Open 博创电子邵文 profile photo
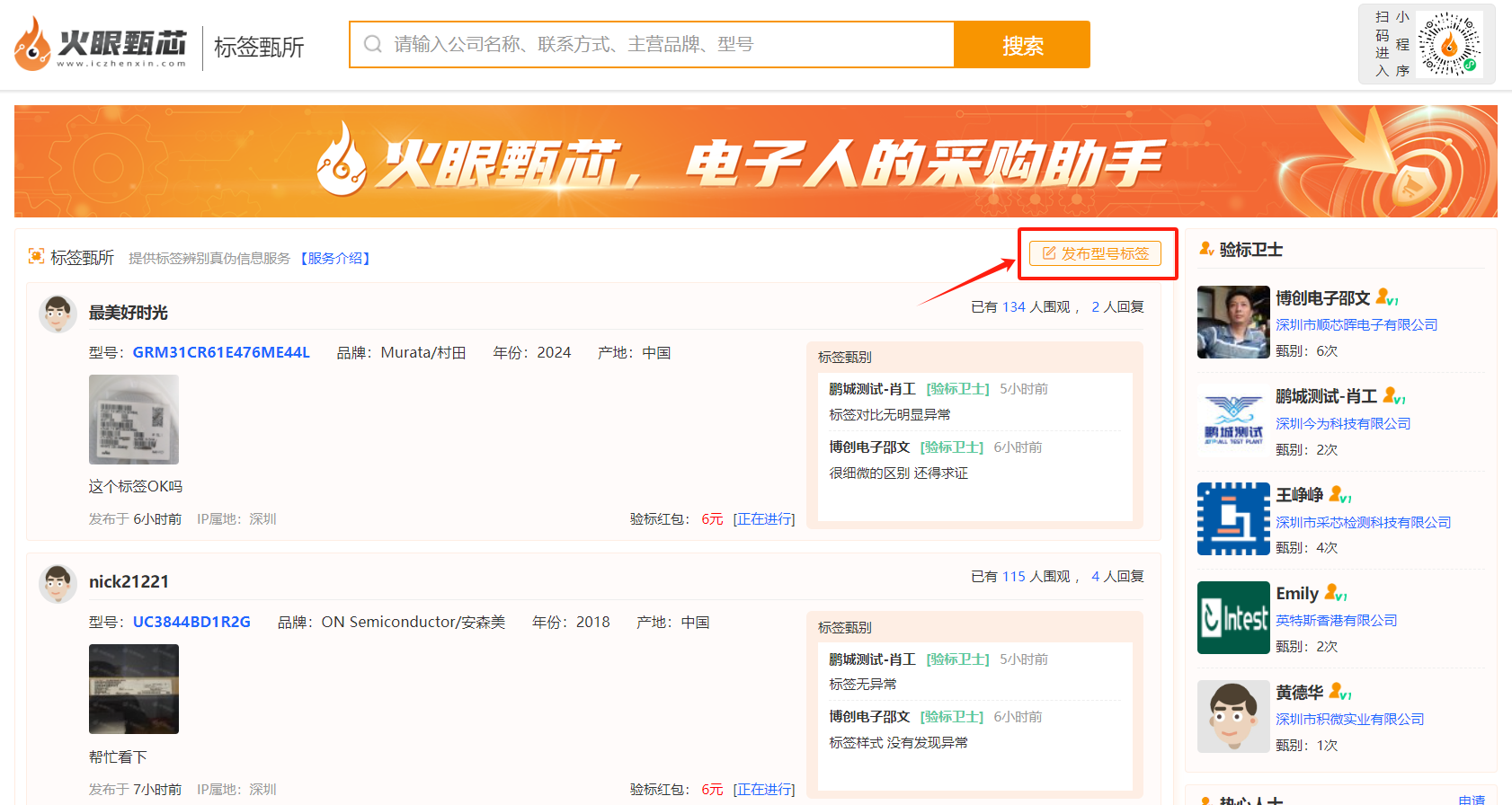This screenshot has height=805, width=1512. 1233,323
